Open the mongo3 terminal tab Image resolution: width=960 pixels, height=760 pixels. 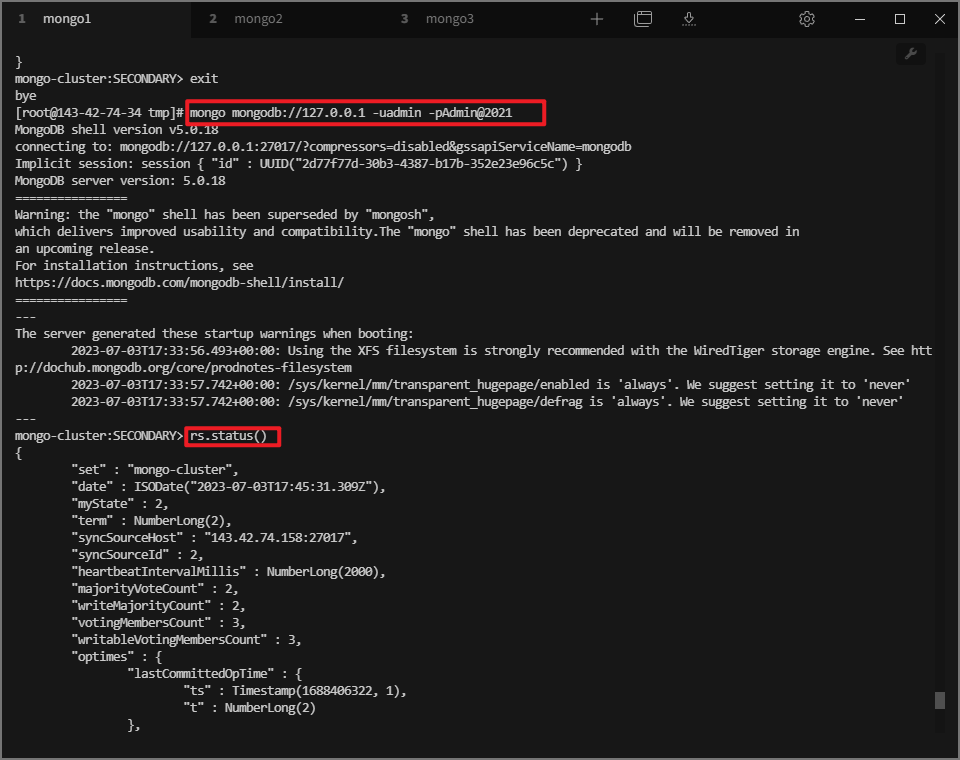[449, 19]
